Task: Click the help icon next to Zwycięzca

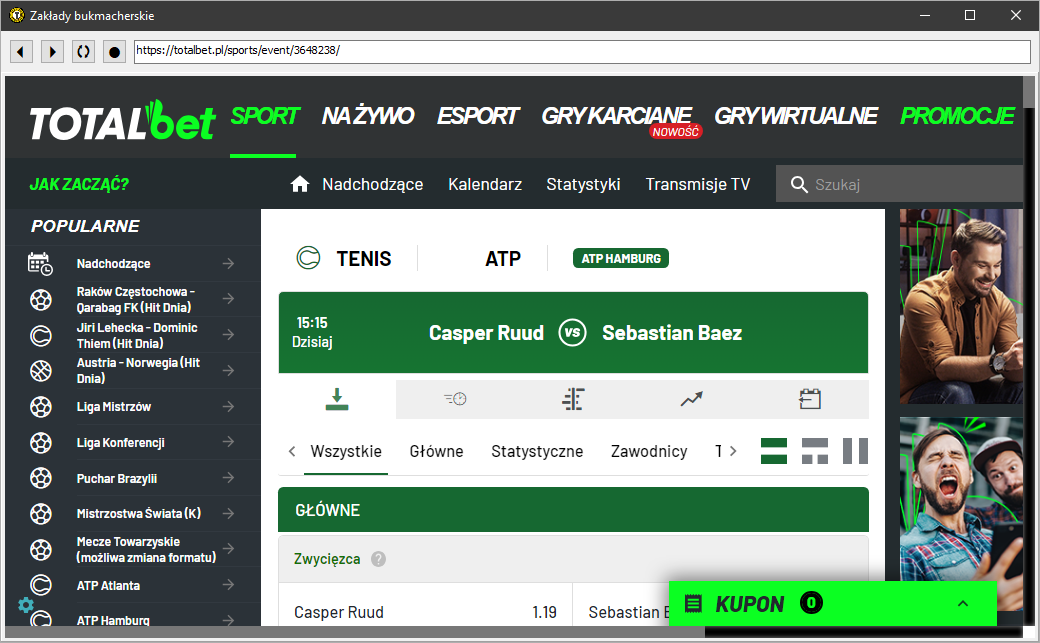Action: click(x=378, y=559)
